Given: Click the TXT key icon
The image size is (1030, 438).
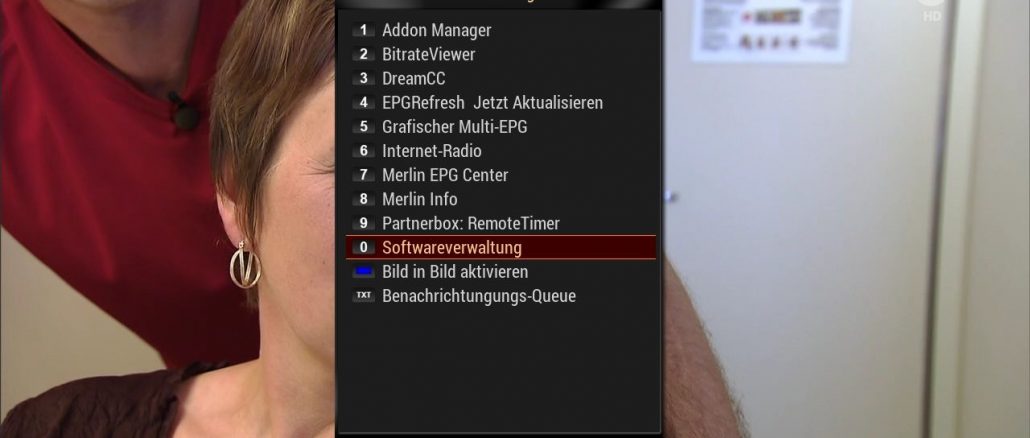Looking at the screenshot, I should click(x=363, y=296).
